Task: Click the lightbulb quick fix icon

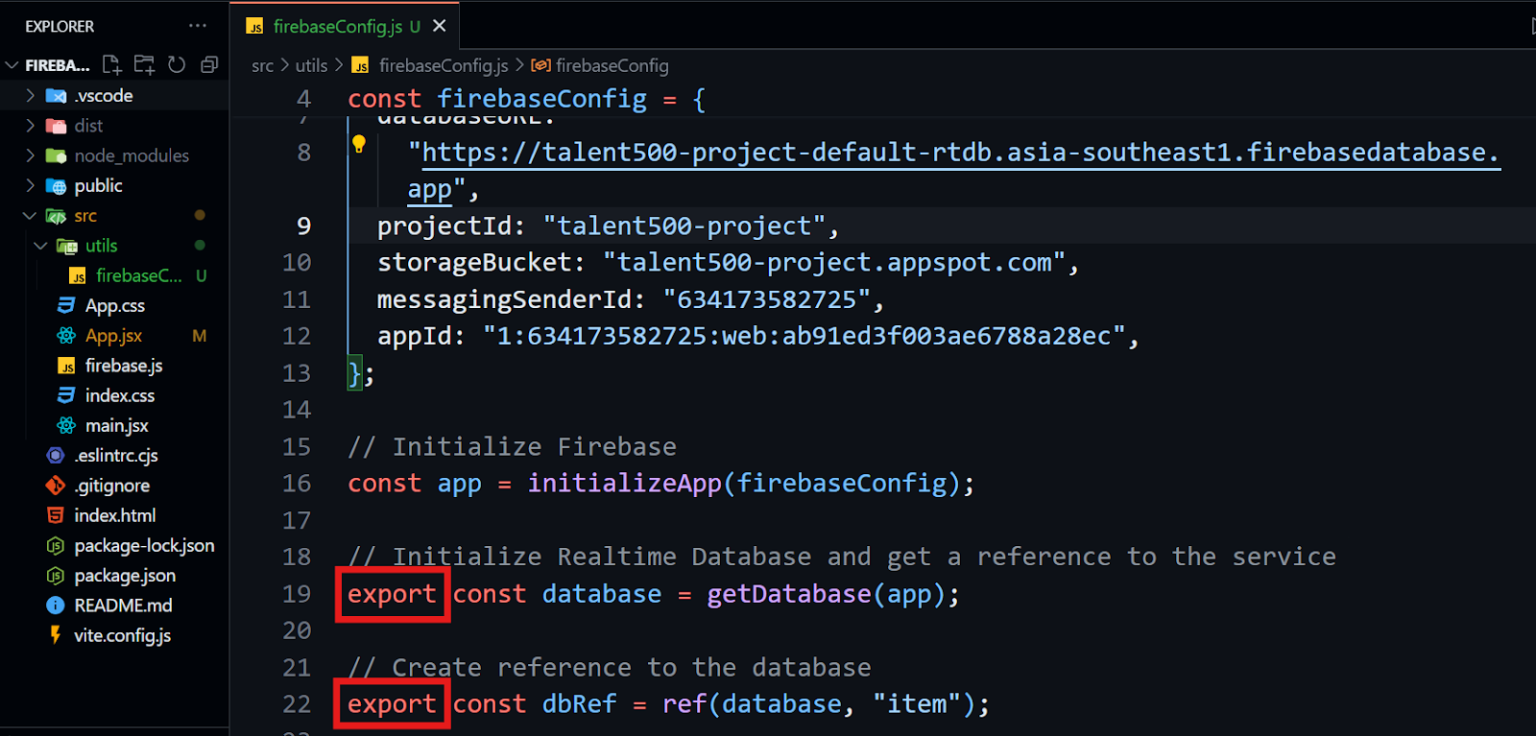Action: tap(359, 145)
